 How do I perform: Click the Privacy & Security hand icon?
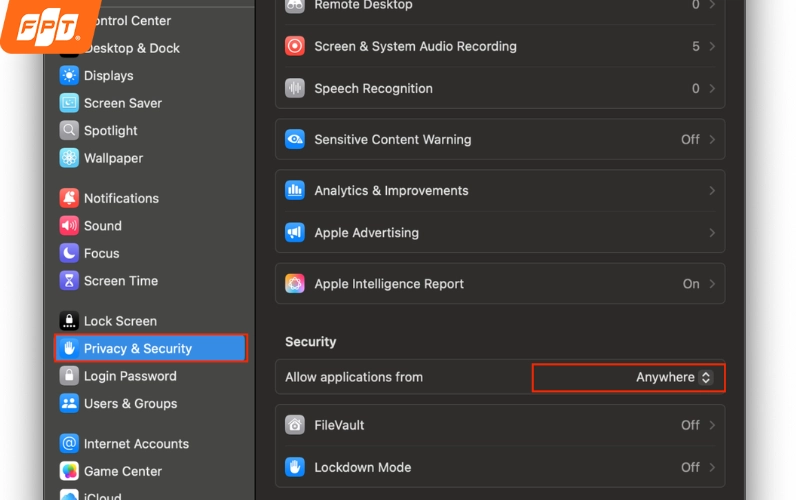69,348
